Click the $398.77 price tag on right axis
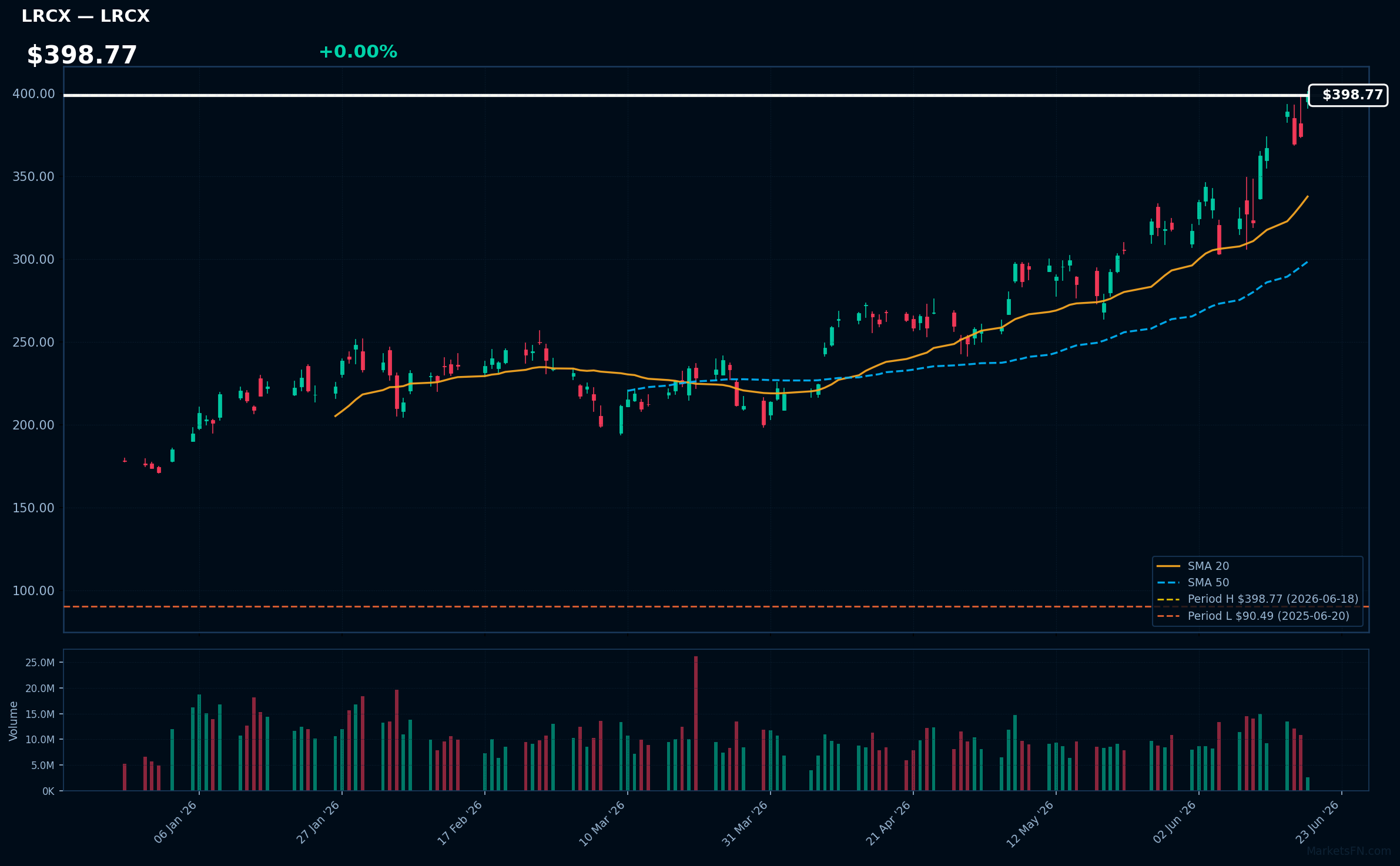1400x866 pixels. 1348,95
